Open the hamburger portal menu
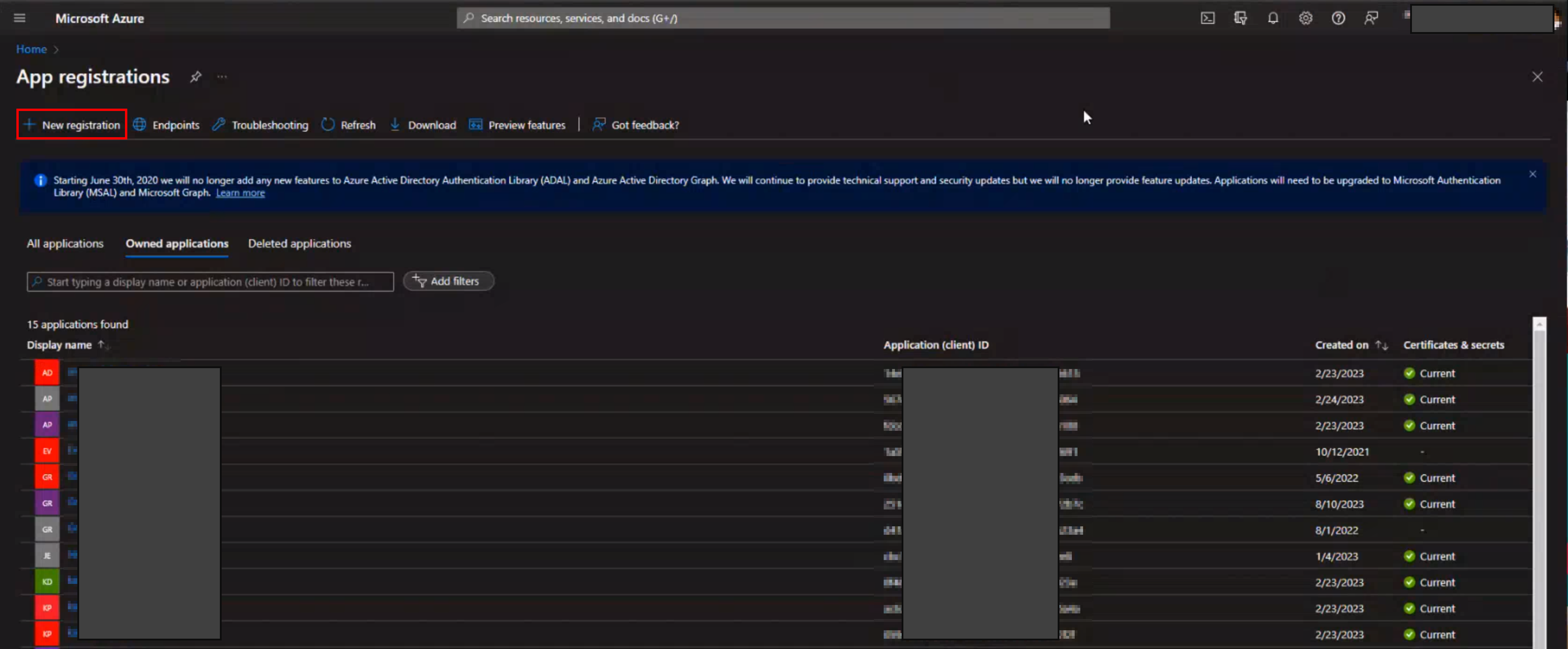 [x=20, y=18]
